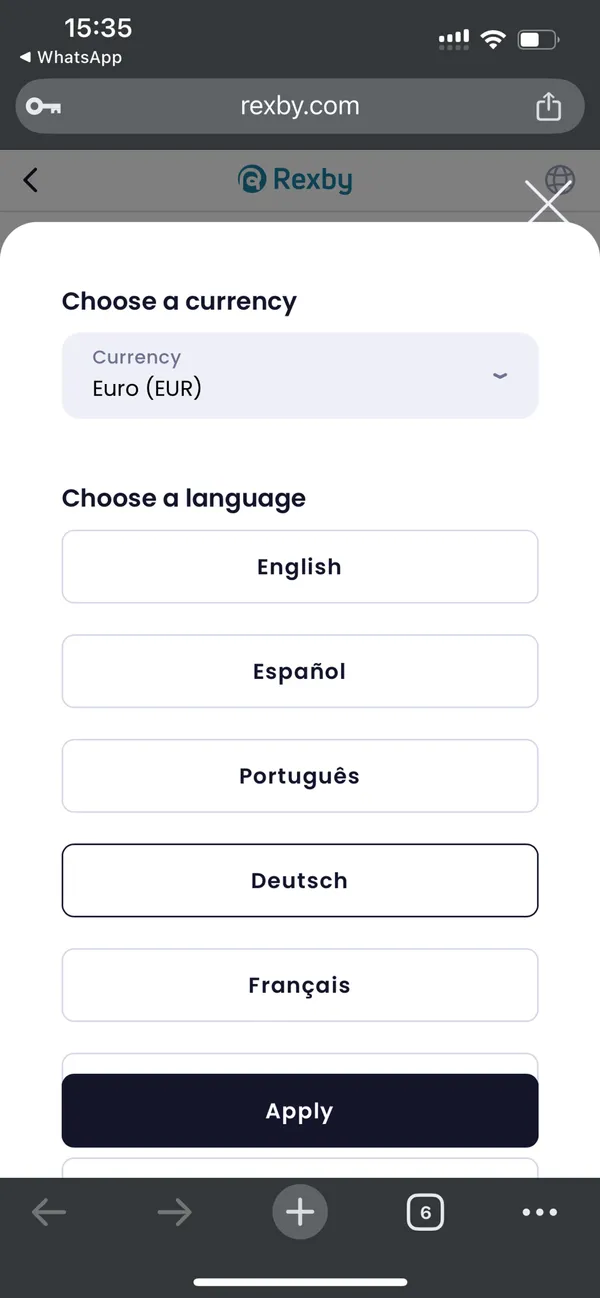This screenshot has width=600, height=1298.
Task: Open the browser more options menu
Action: point(540,1213)
